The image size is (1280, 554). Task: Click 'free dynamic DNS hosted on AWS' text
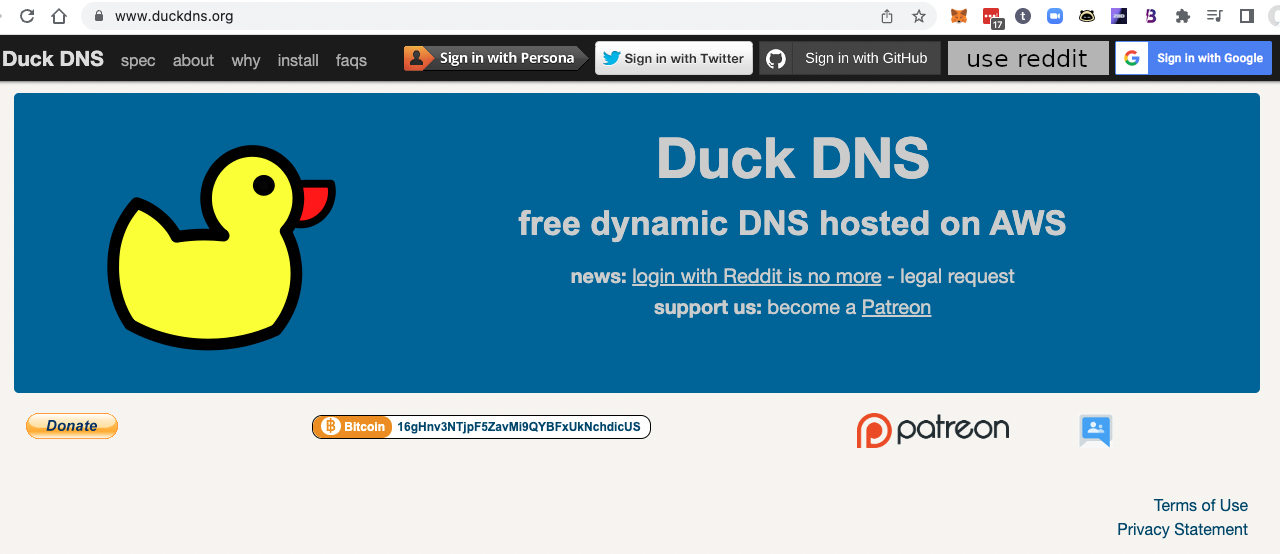pos(792,223)
